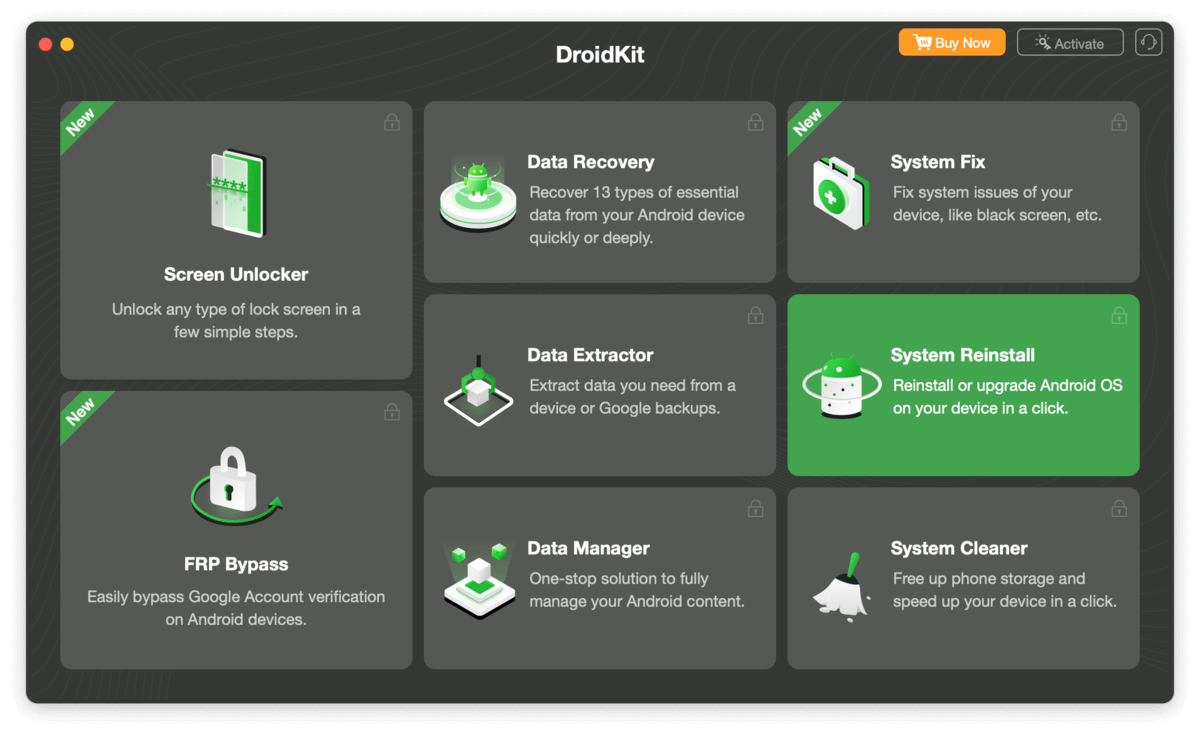This screenshot has width=1200, height=734.
Task: Click the FRP Bypass padlock icon
Action: (x=237, y=485)
